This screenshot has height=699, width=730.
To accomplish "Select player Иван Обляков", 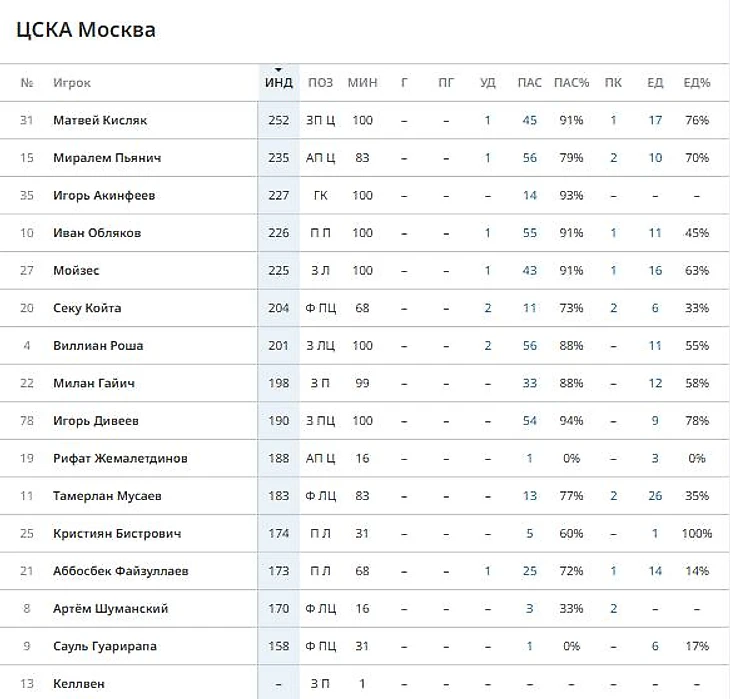I will coord(97,233).
